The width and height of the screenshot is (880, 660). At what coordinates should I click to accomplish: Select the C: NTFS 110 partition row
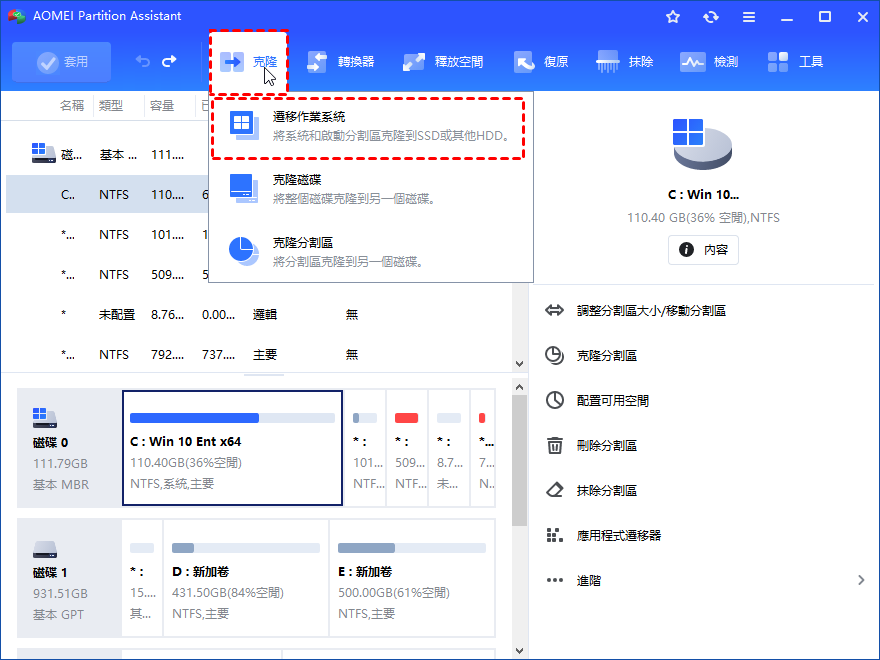tap(107, 195)
